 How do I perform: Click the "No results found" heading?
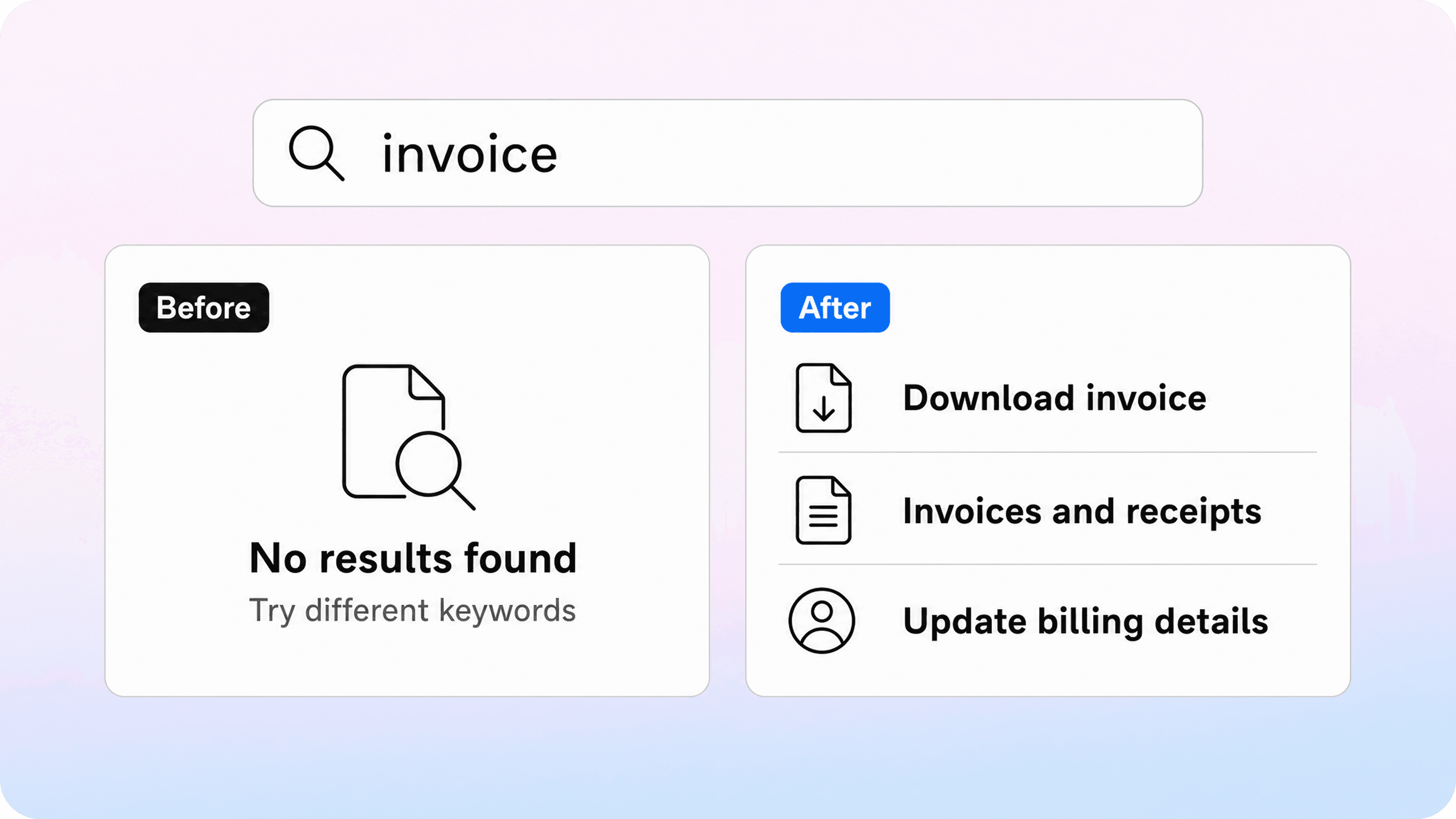pos(413,558)
